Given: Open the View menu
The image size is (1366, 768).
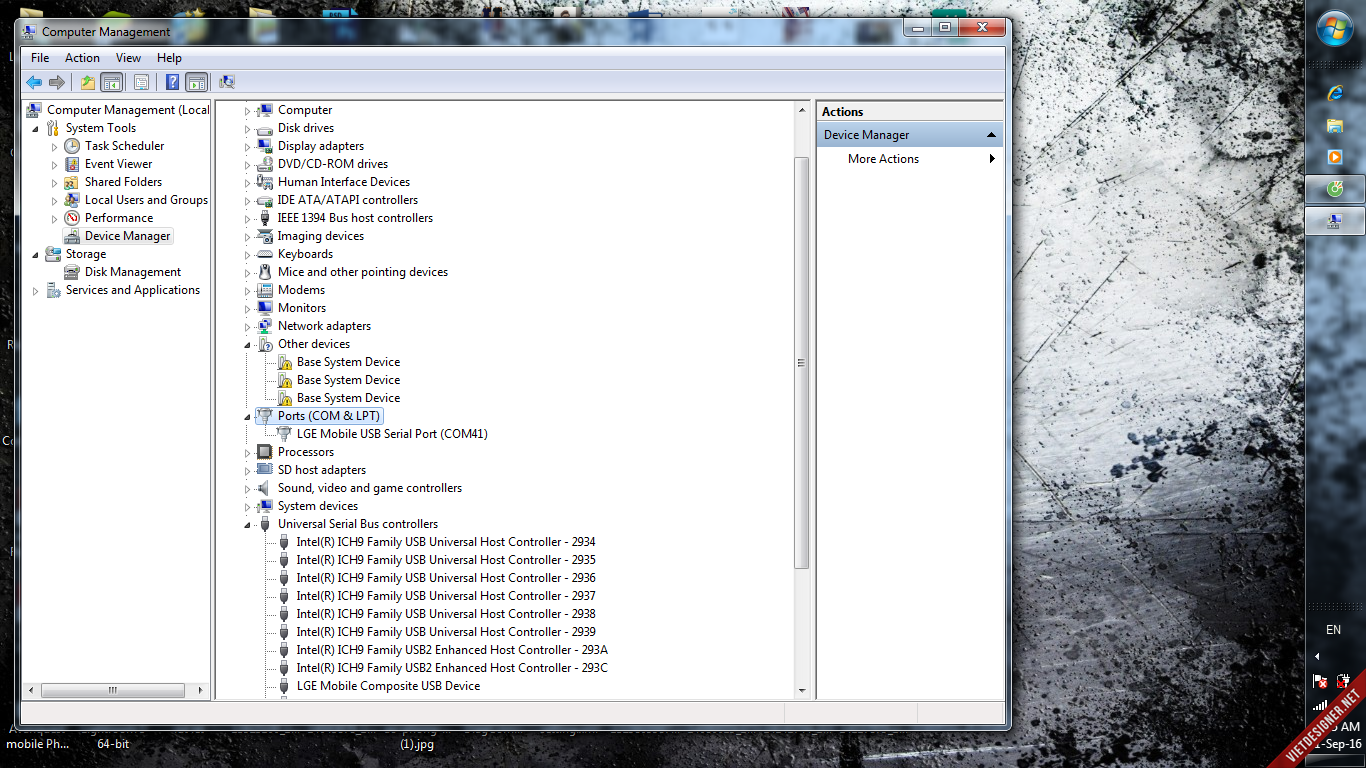Looking at the screenshot, I should coord(128,58).
